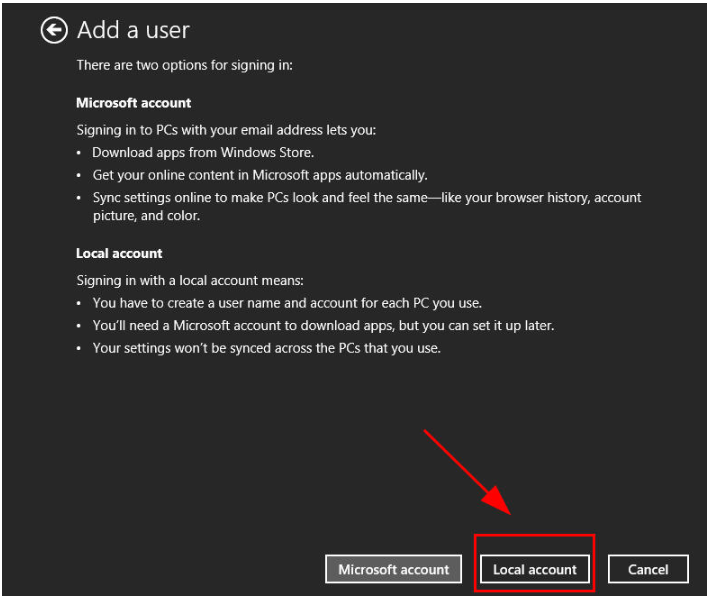Click 'You have to create a user name' bullet
The height and width of the screenshot is (597, 710).
(287, 303)
